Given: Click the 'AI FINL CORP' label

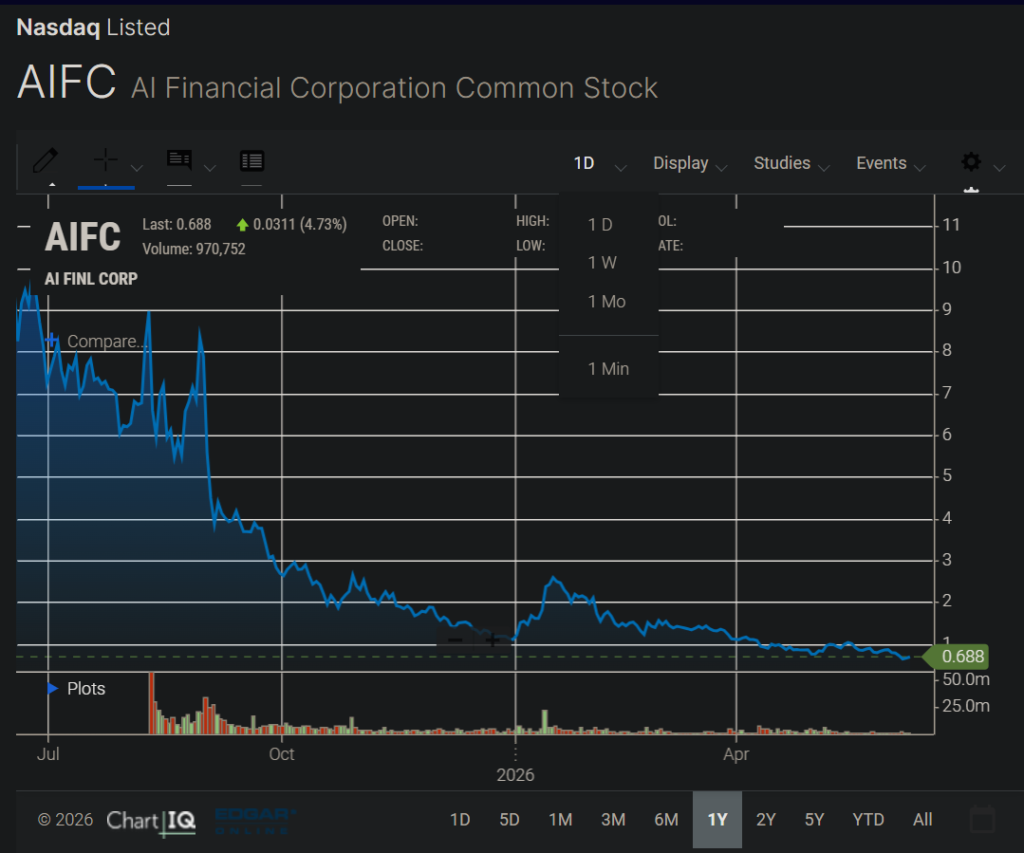Looking at the screenshot, I should pyautogui.click(x=91, y=279).
